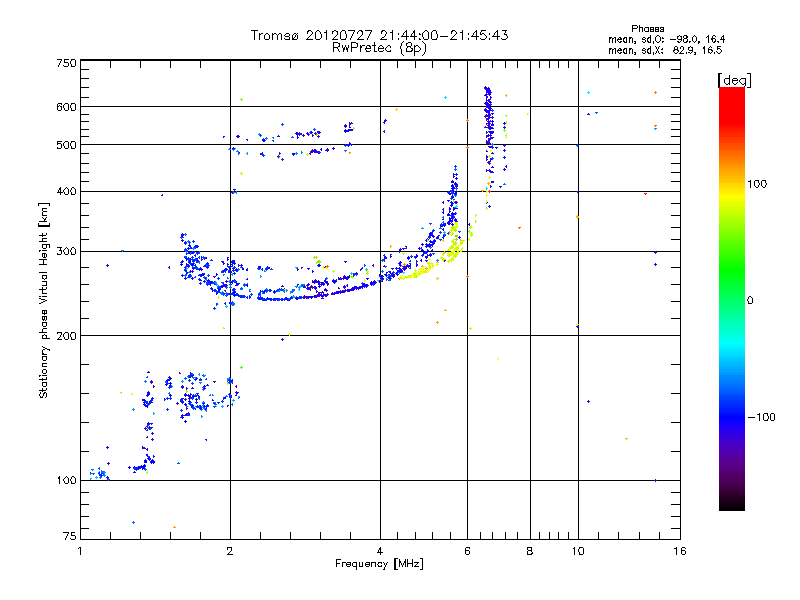800x600 pixels.
Task: Click the x-axis tick label '16'
Action: tap(680, 551)
